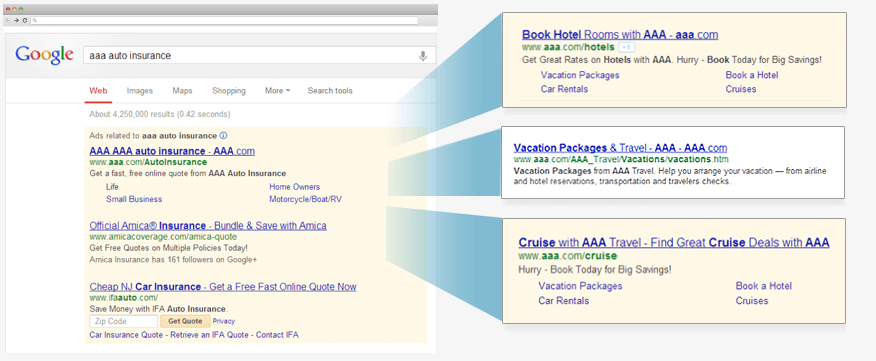This screenshot has width=876, height=361.
Task: Switch to the Maps tab
Action: click(x=182, y=91)
